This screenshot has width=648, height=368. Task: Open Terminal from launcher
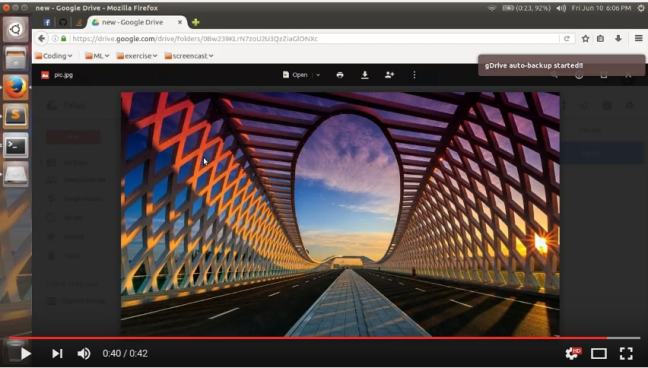pos(16,145)
